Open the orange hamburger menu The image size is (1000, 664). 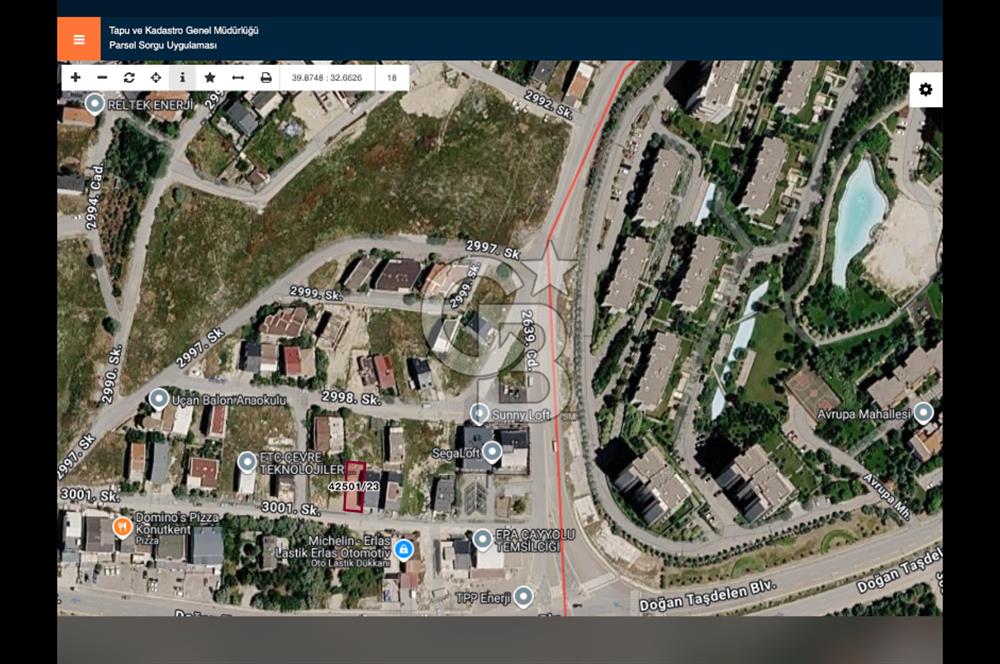pos(79,39)
